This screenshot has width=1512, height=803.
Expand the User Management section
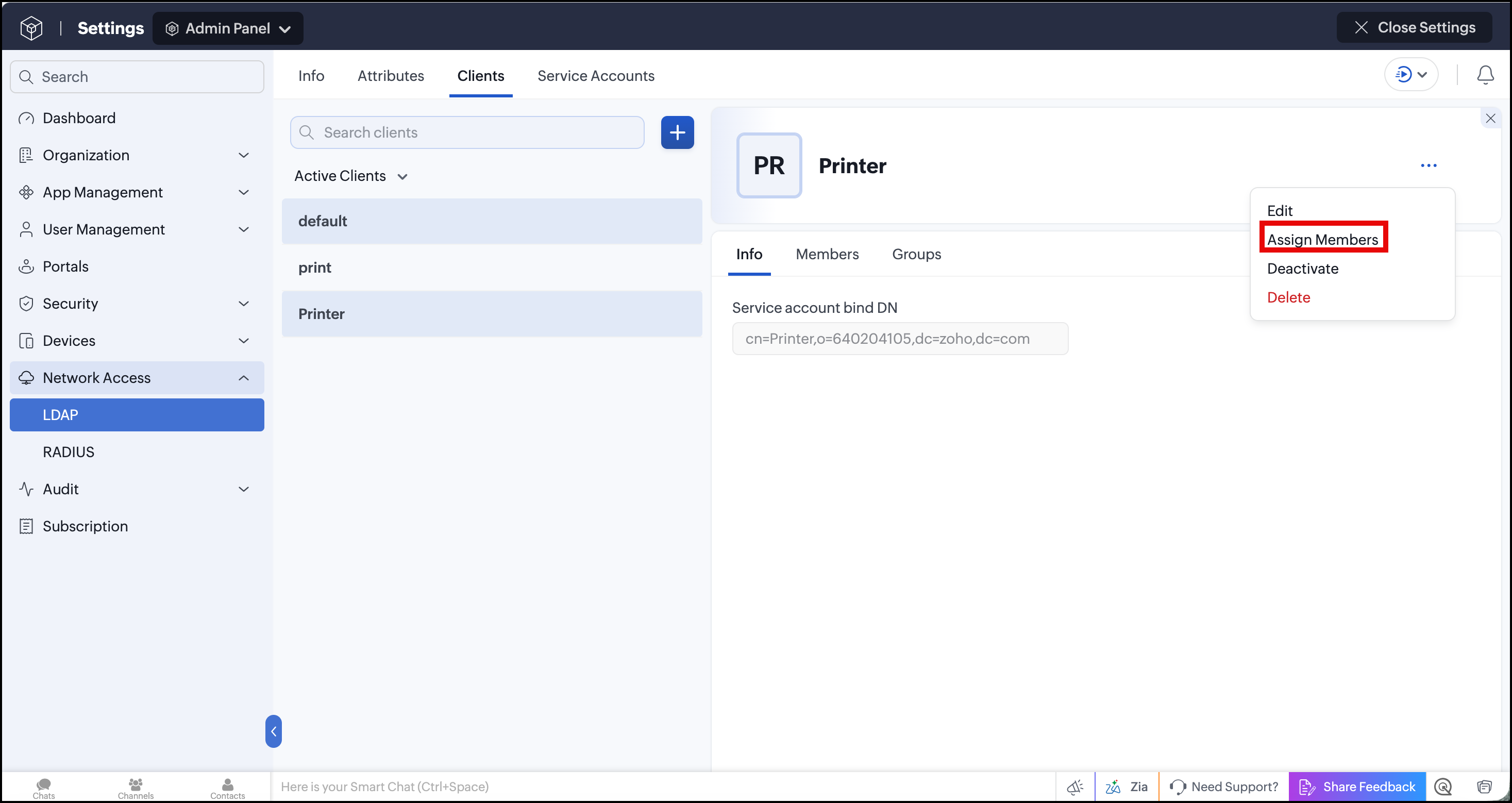pos(138,229)
